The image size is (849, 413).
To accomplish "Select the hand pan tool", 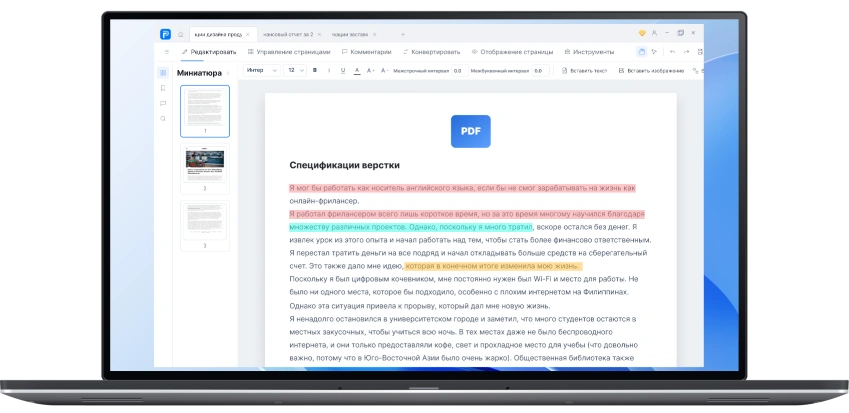I will pos(642,52).
